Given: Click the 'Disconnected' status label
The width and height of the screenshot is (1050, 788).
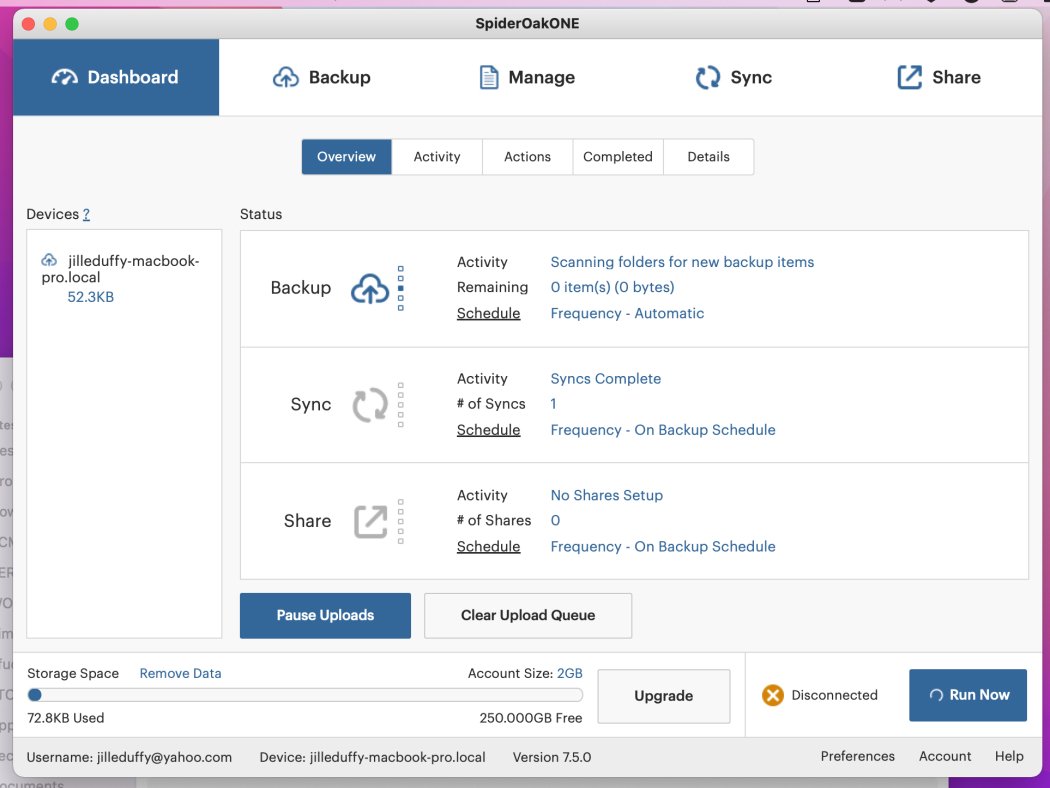Looking at the screenshot, I should point(834,695).
